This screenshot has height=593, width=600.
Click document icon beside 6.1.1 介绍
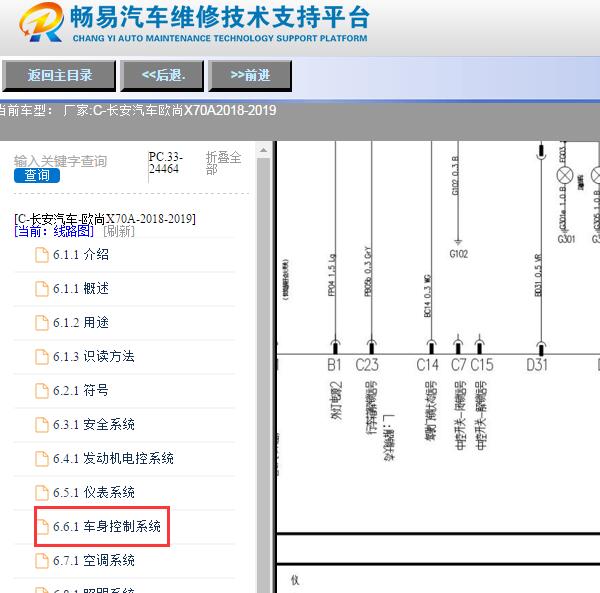pyautogui.click(x=42, y=255)
